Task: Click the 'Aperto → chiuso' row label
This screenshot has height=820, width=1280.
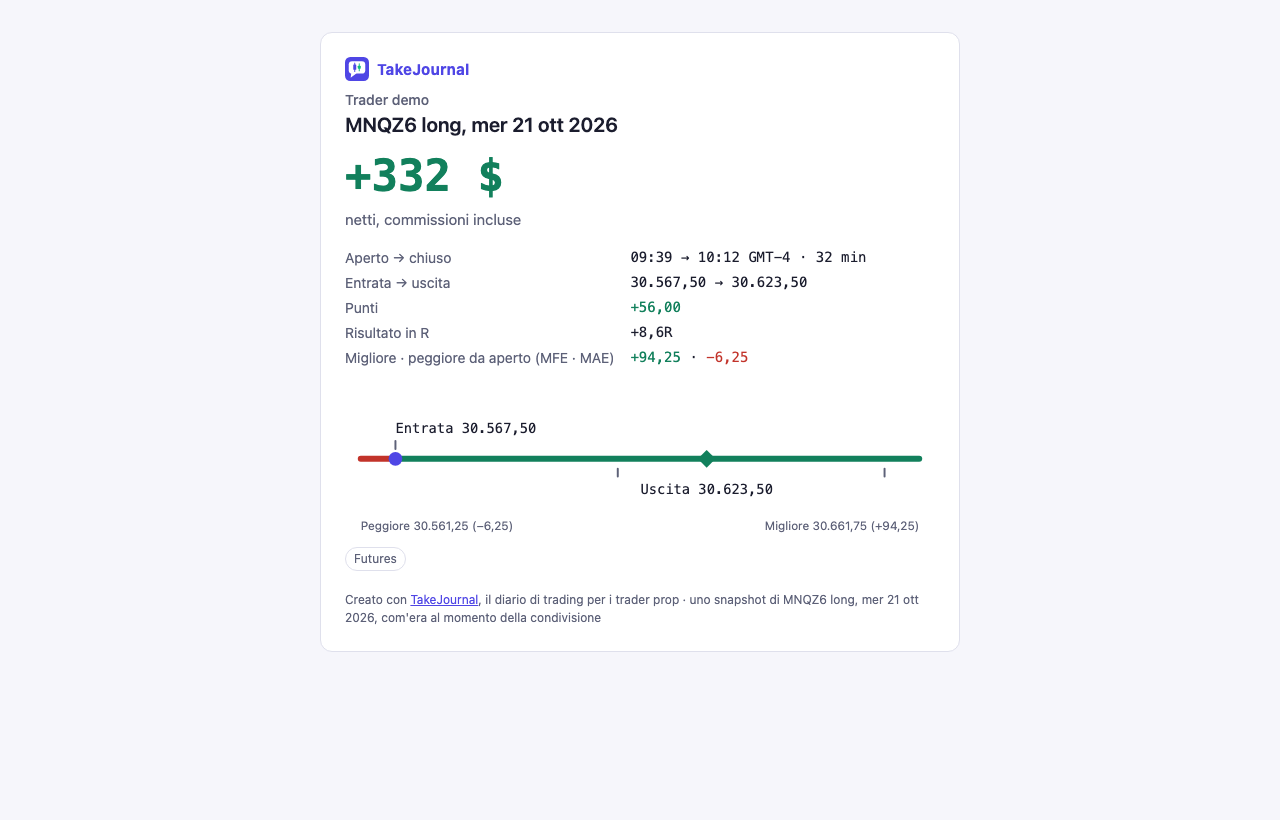Action: [398, 258]
